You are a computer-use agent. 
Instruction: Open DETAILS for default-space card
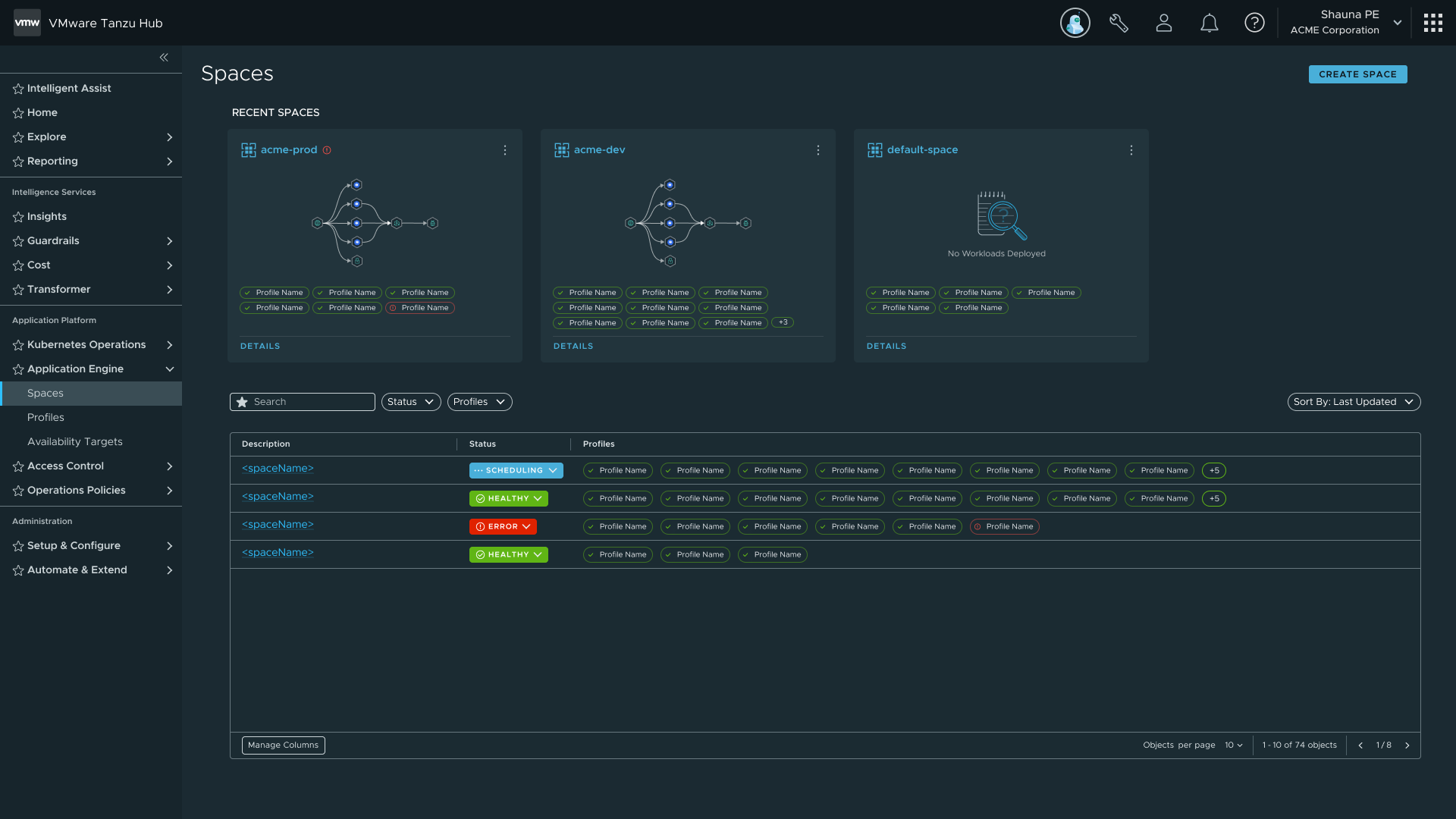pos(886,347)
